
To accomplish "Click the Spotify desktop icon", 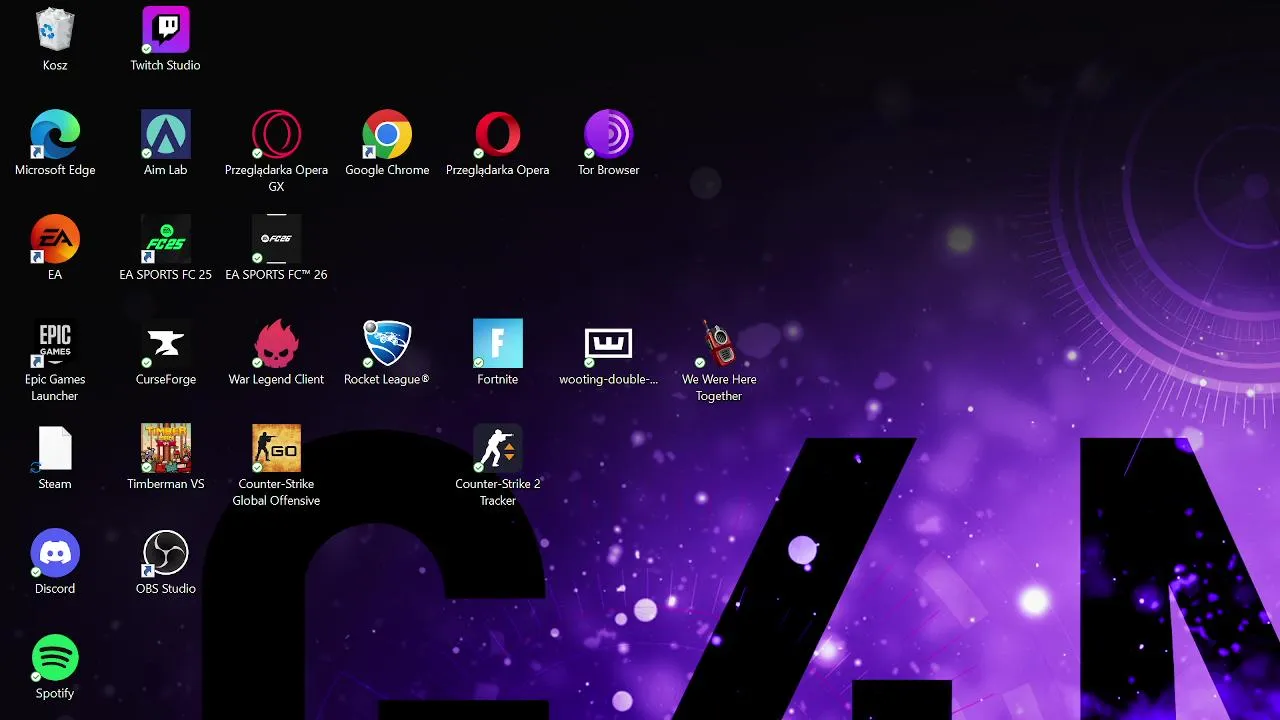I will pos(55,658).
